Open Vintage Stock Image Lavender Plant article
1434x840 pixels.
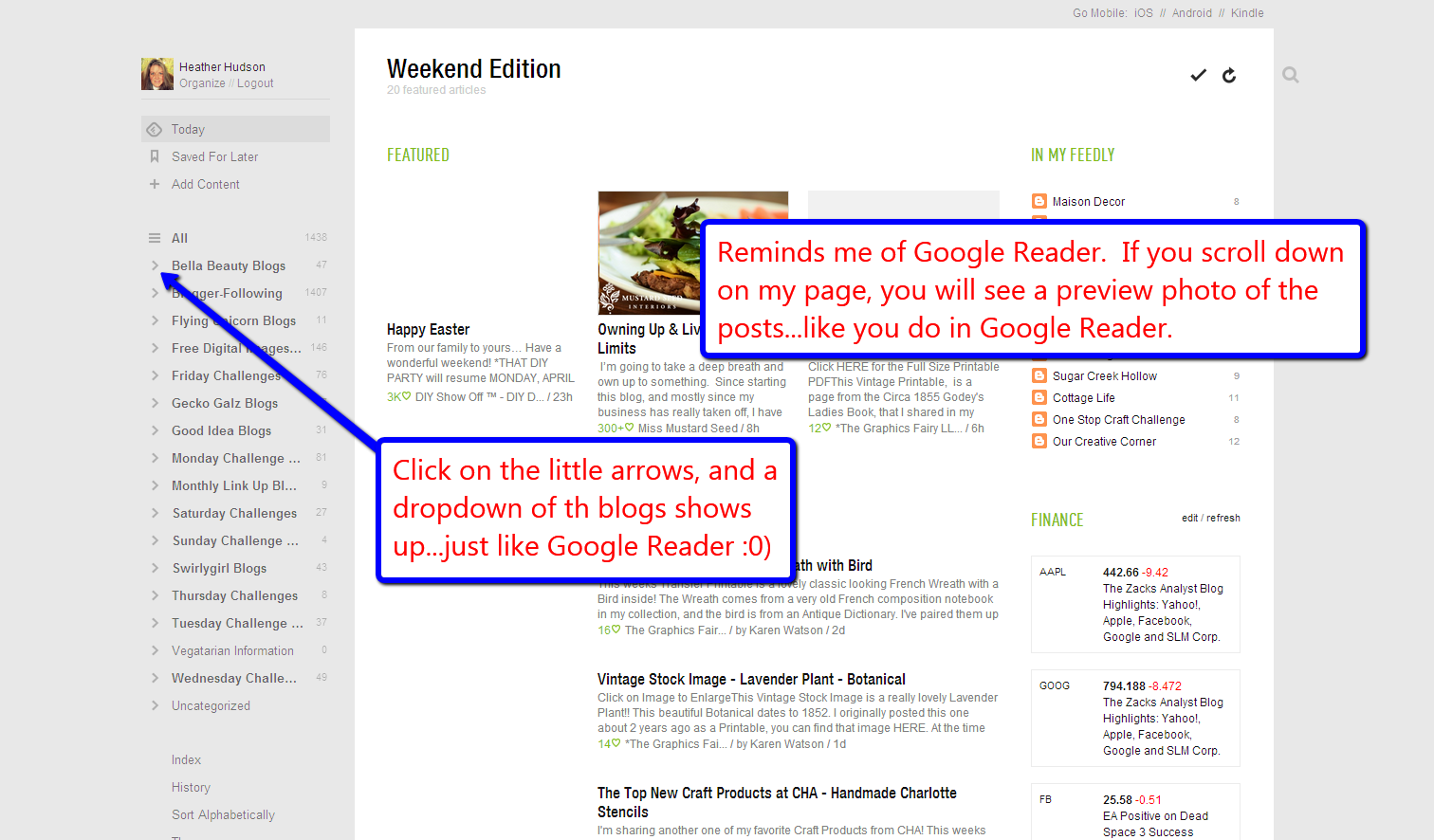pyautogui.click(x=751, y=679)
